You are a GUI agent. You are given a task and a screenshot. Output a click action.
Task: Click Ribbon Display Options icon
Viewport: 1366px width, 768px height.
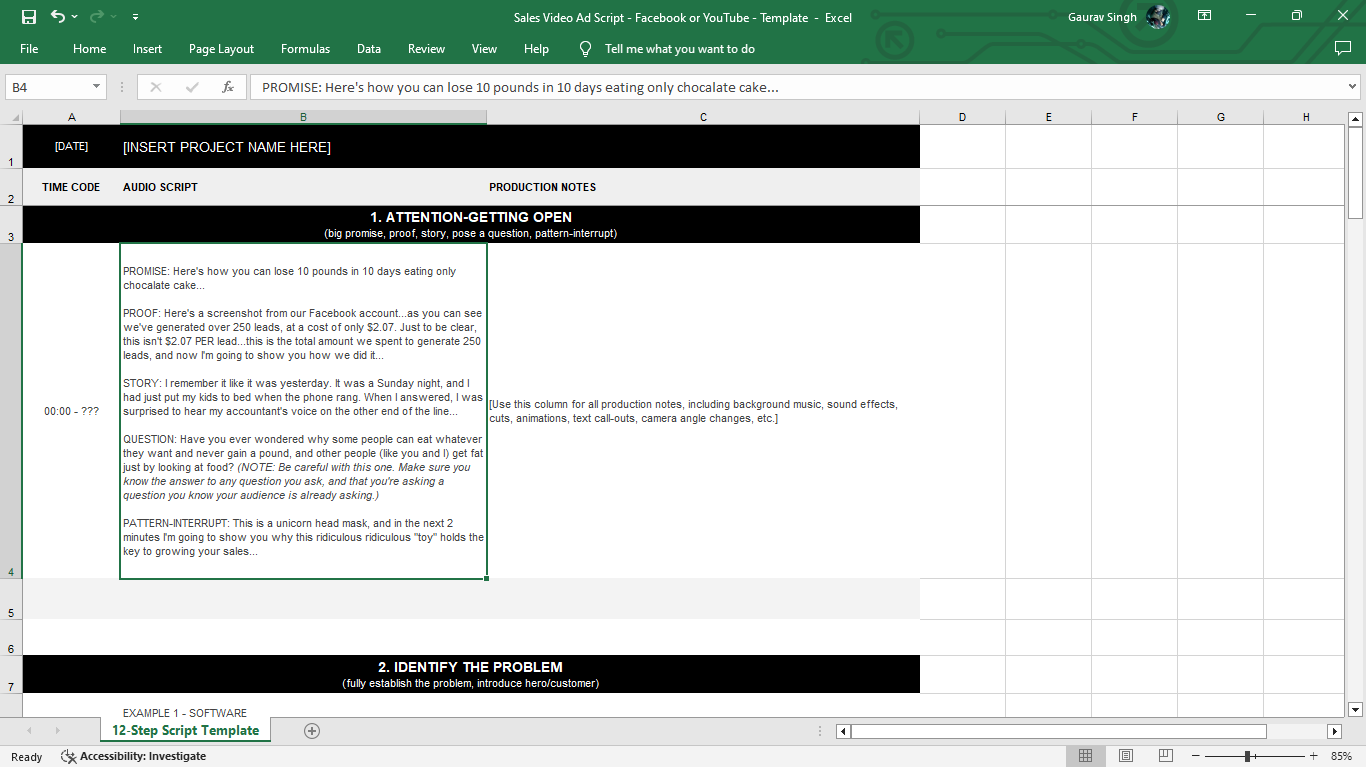tap(1205, 16)
